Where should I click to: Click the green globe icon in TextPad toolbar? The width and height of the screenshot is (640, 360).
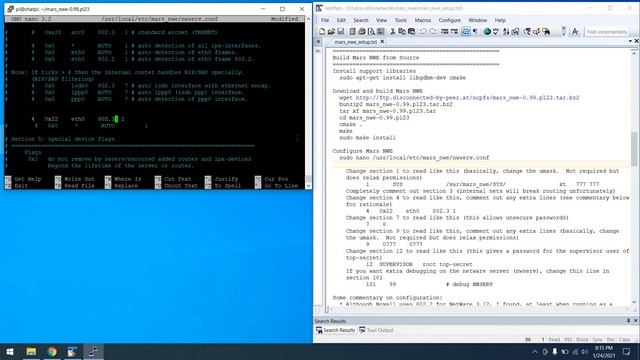click(487, 31)
